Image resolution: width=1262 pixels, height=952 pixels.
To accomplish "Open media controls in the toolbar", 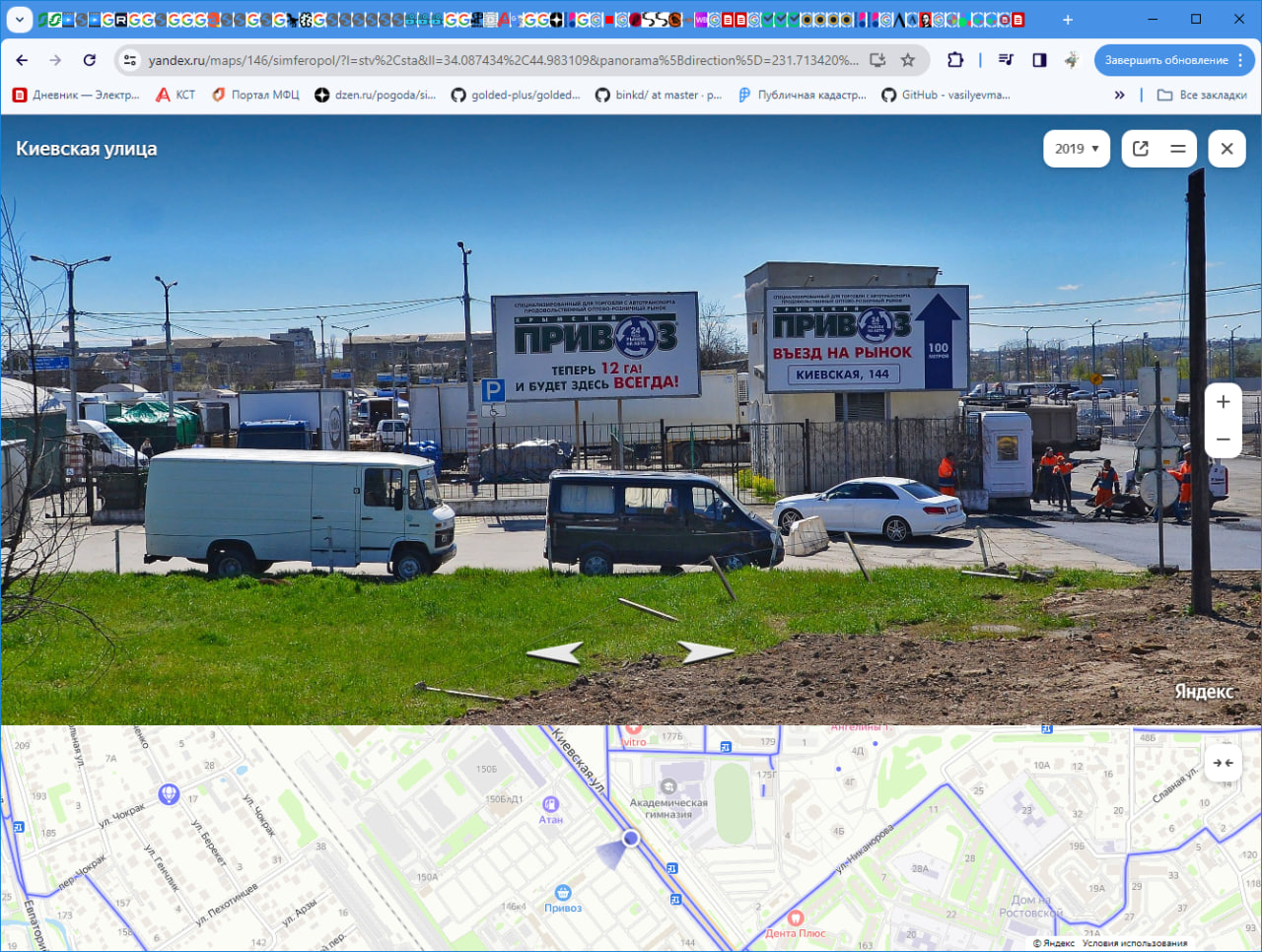I will 1006,60.
